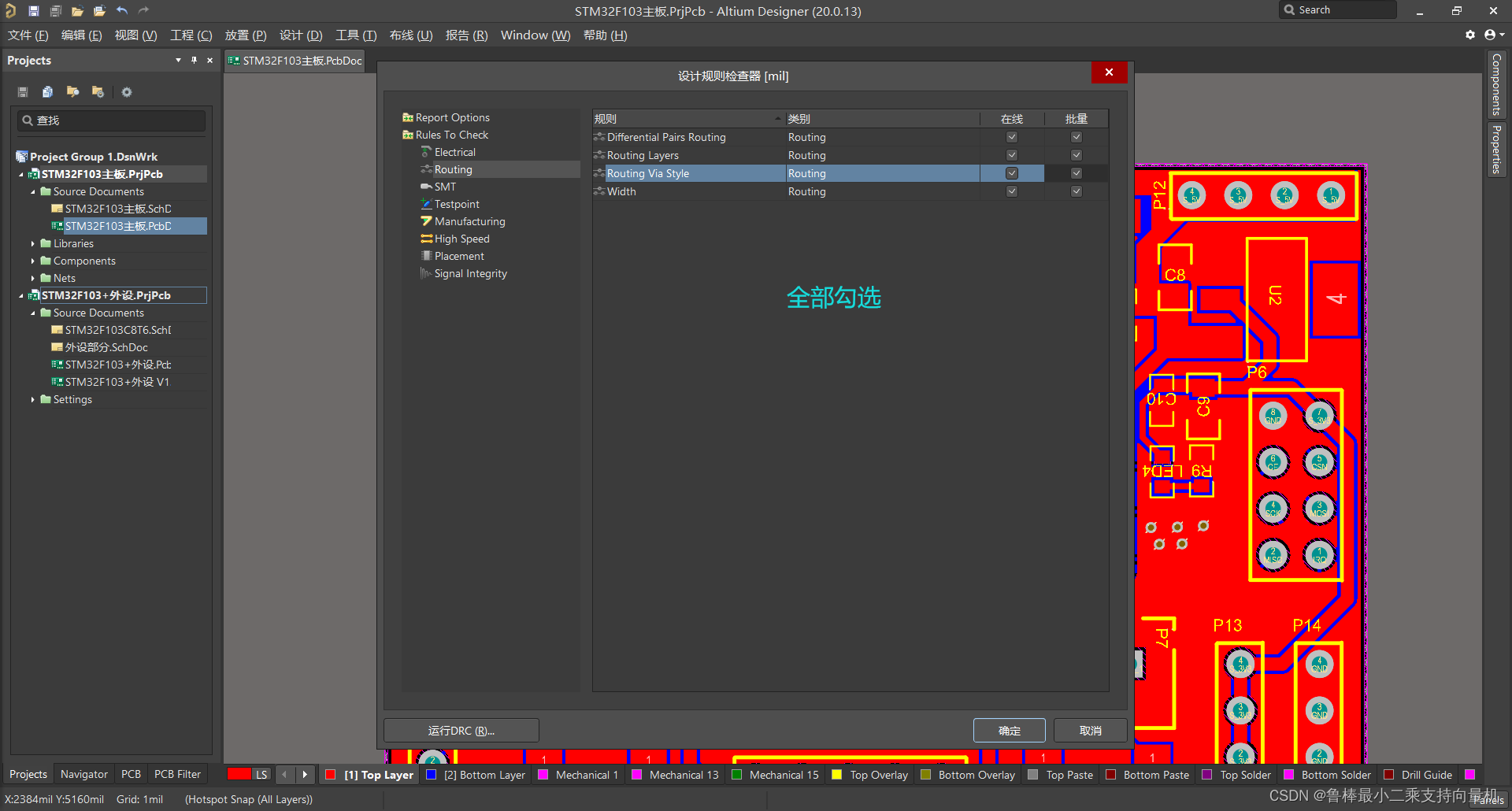This screenshot has width=1512, height=811.
Task: Expand the Libraries folder
Action: (x=33, y=244)
